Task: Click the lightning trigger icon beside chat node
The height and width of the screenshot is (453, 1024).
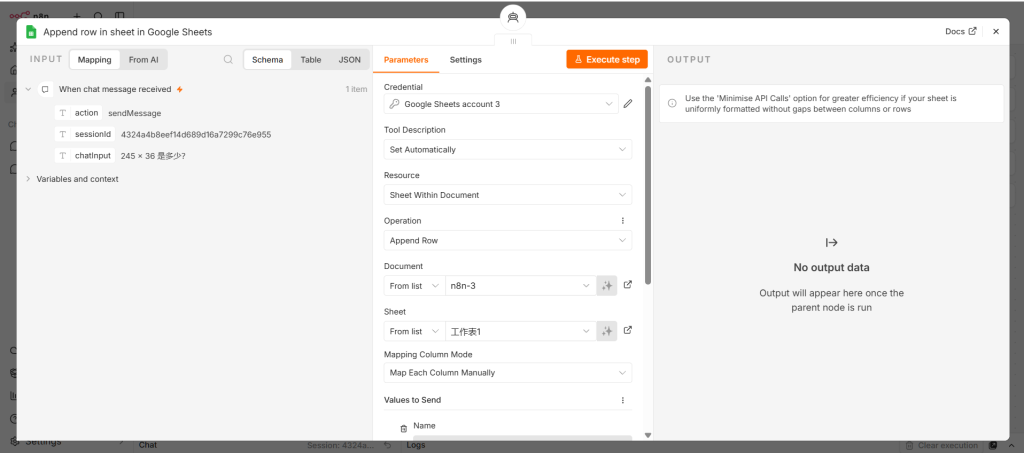Action: point(180,89)
